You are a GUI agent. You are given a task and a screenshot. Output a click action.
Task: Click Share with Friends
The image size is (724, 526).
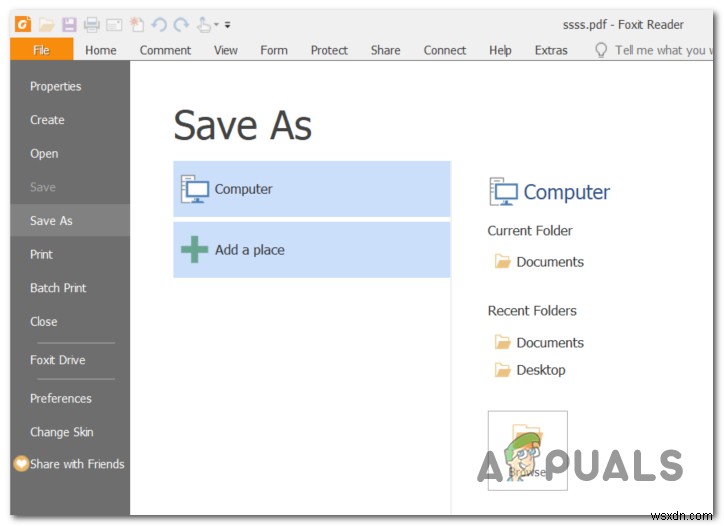[77, 464]
